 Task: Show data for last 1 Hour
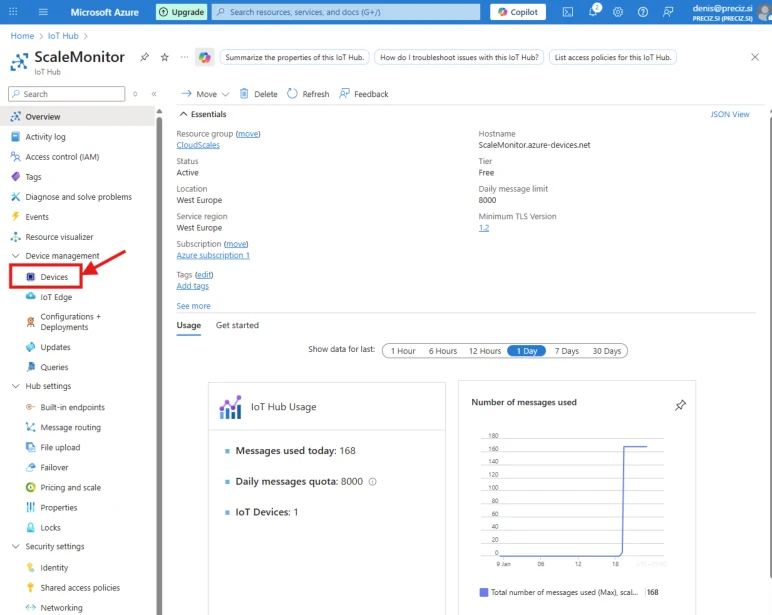pos(403,351)
